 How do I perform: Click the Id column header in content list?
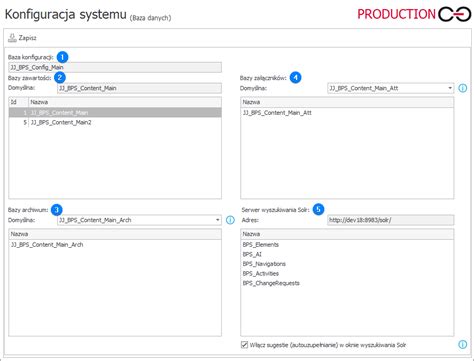coord(19,102)
